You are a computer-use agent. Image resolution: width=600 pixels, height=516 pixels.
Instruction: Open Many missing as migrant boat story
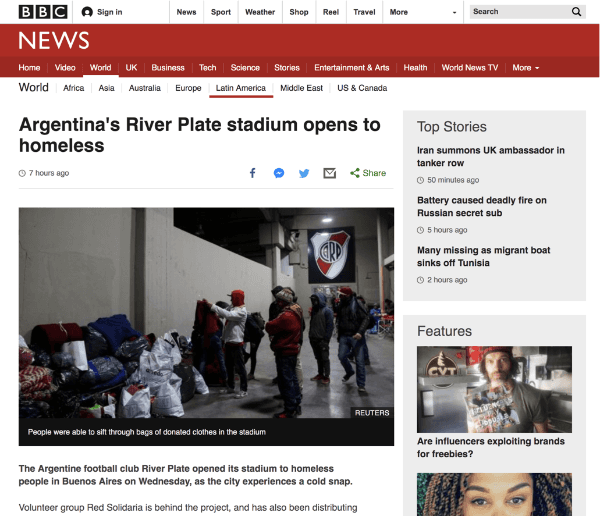click(x=483, y=256)
